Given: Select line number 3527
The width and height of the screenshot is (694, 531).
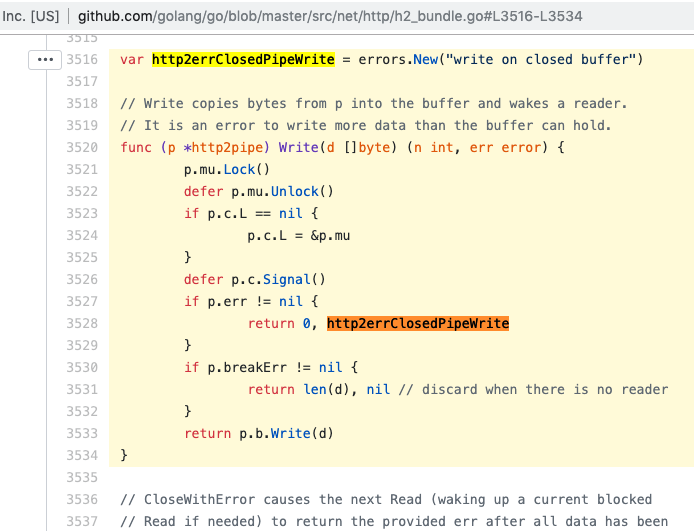Looking at the screenshot, I should pyautogui.click(x=82, y=301).
